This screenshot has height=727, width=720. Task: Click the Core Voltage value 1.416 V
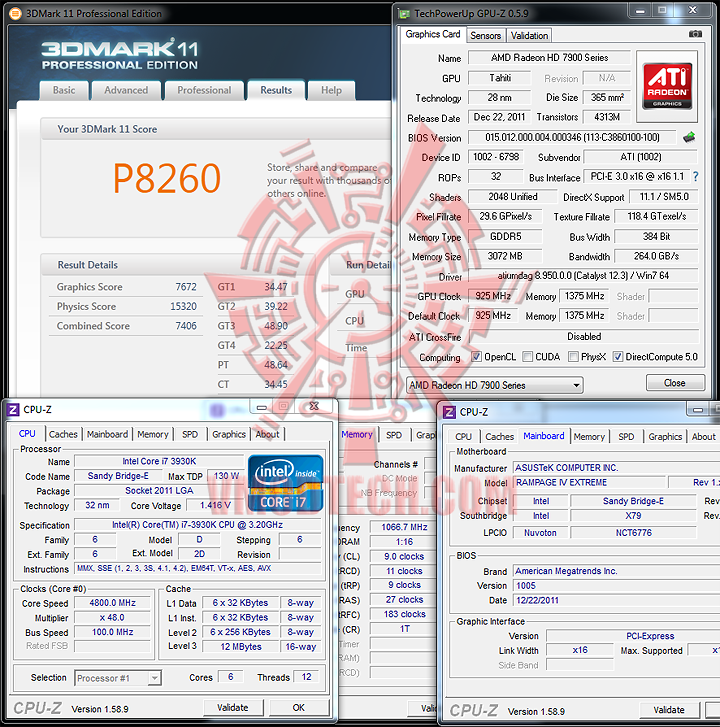[x=215, y=505]
